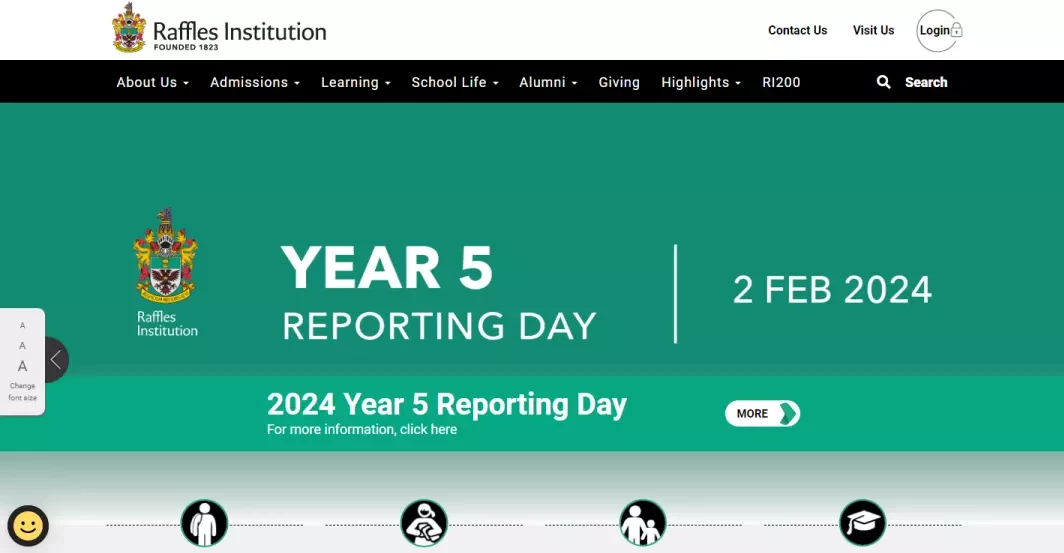Expand the Admissions dropdown menu
Image resolution: width=1064 pixels, height=553 pixels.
pos(254,82)
